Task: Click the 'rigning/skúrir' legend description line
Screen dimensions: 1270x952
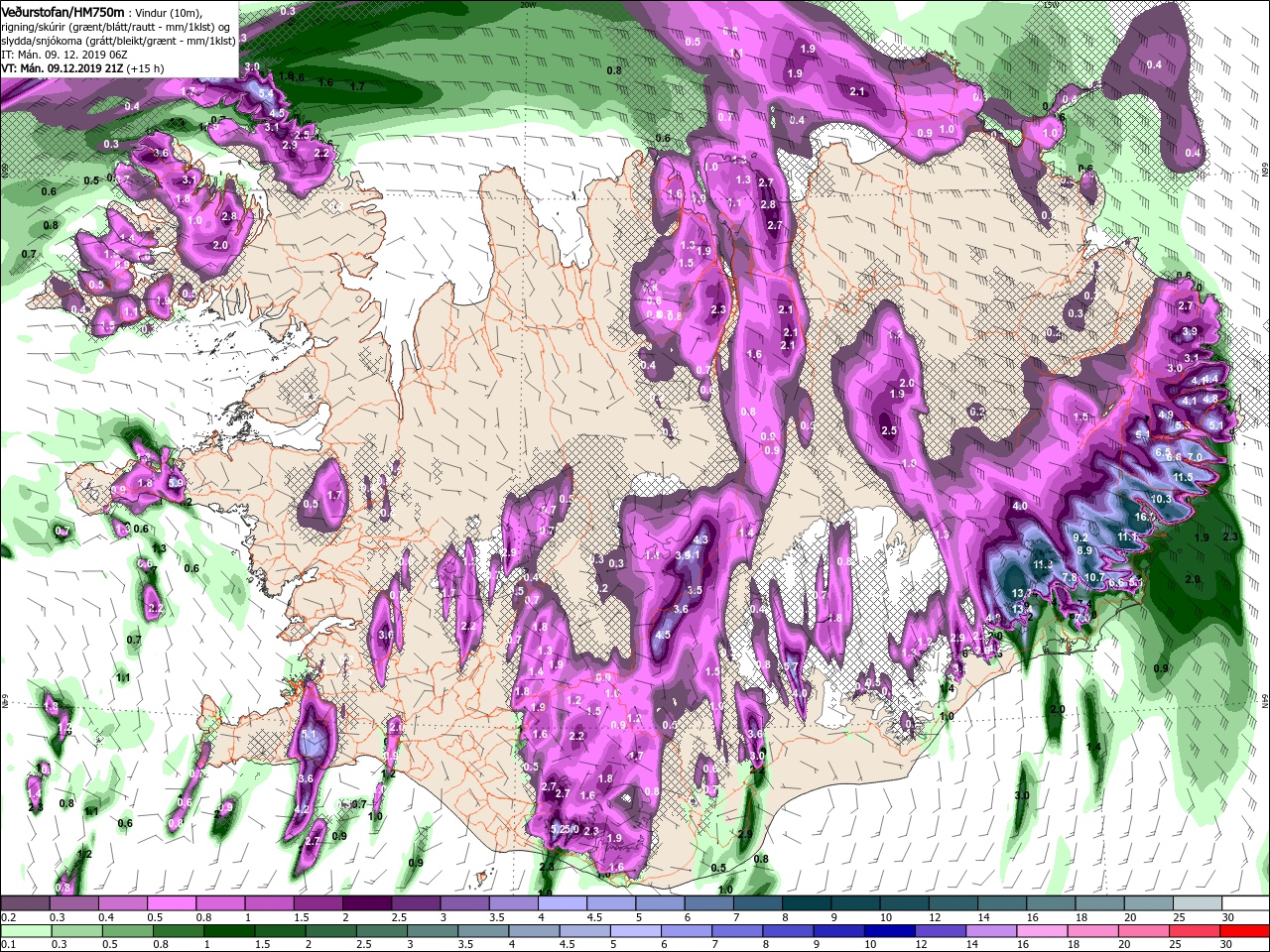Action: [x=114, y=26]
